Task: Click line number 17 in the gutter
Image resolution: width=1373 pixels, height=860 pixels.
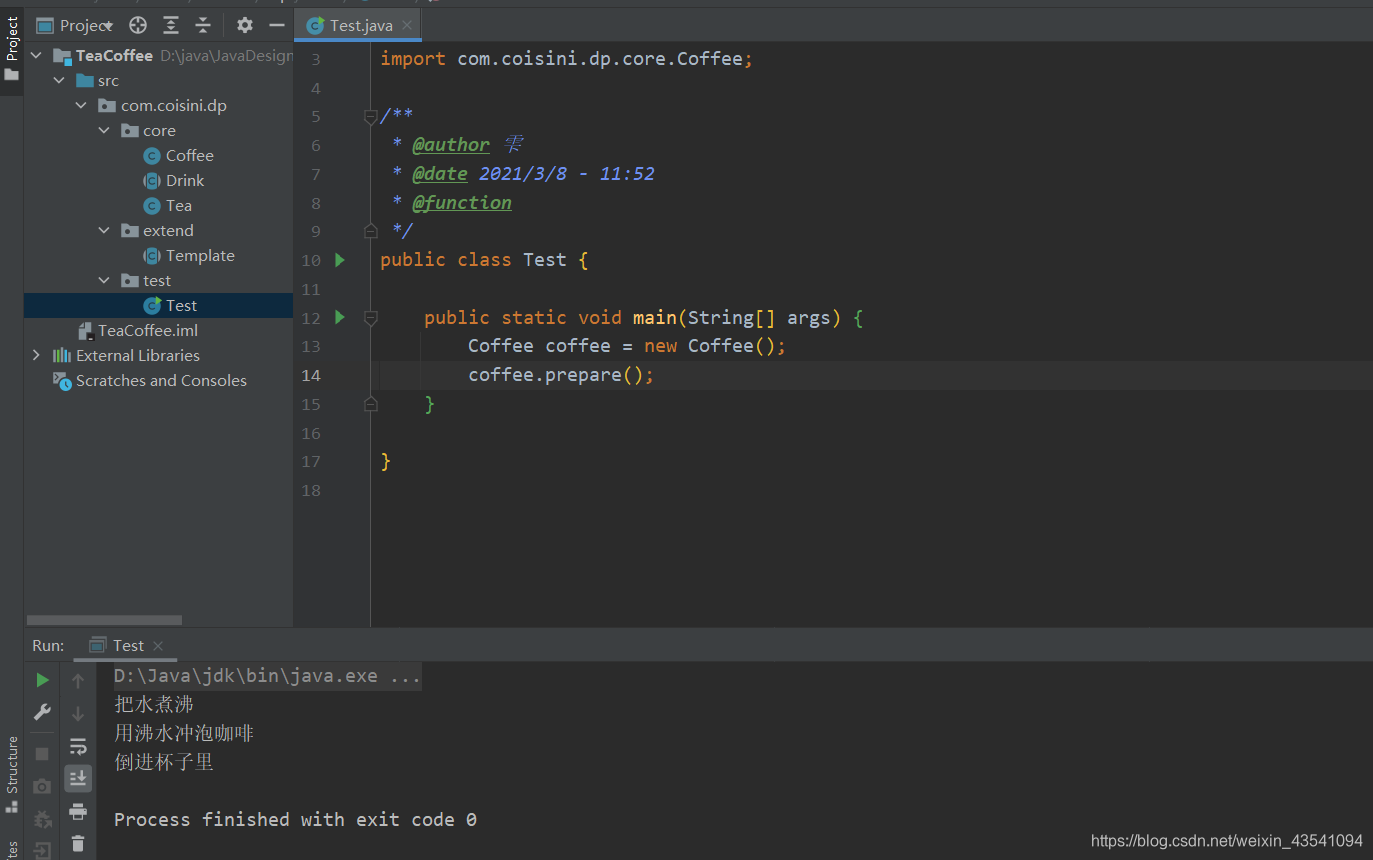Action: click(311, 461)
